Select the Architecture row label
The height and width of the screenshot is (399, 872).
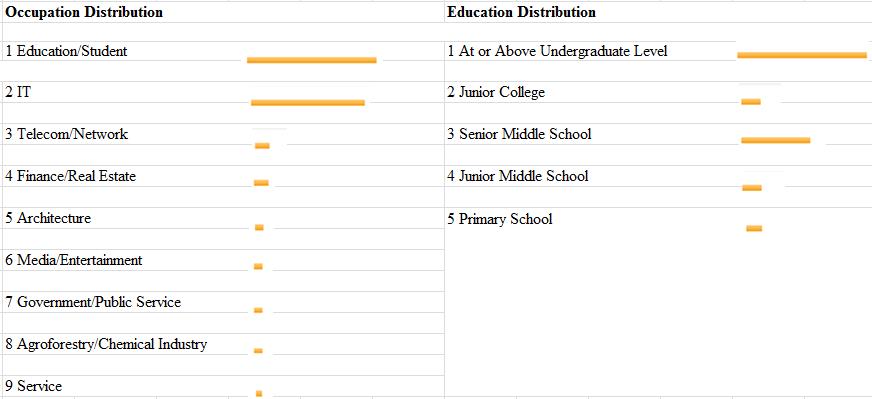tap(48, 218)
